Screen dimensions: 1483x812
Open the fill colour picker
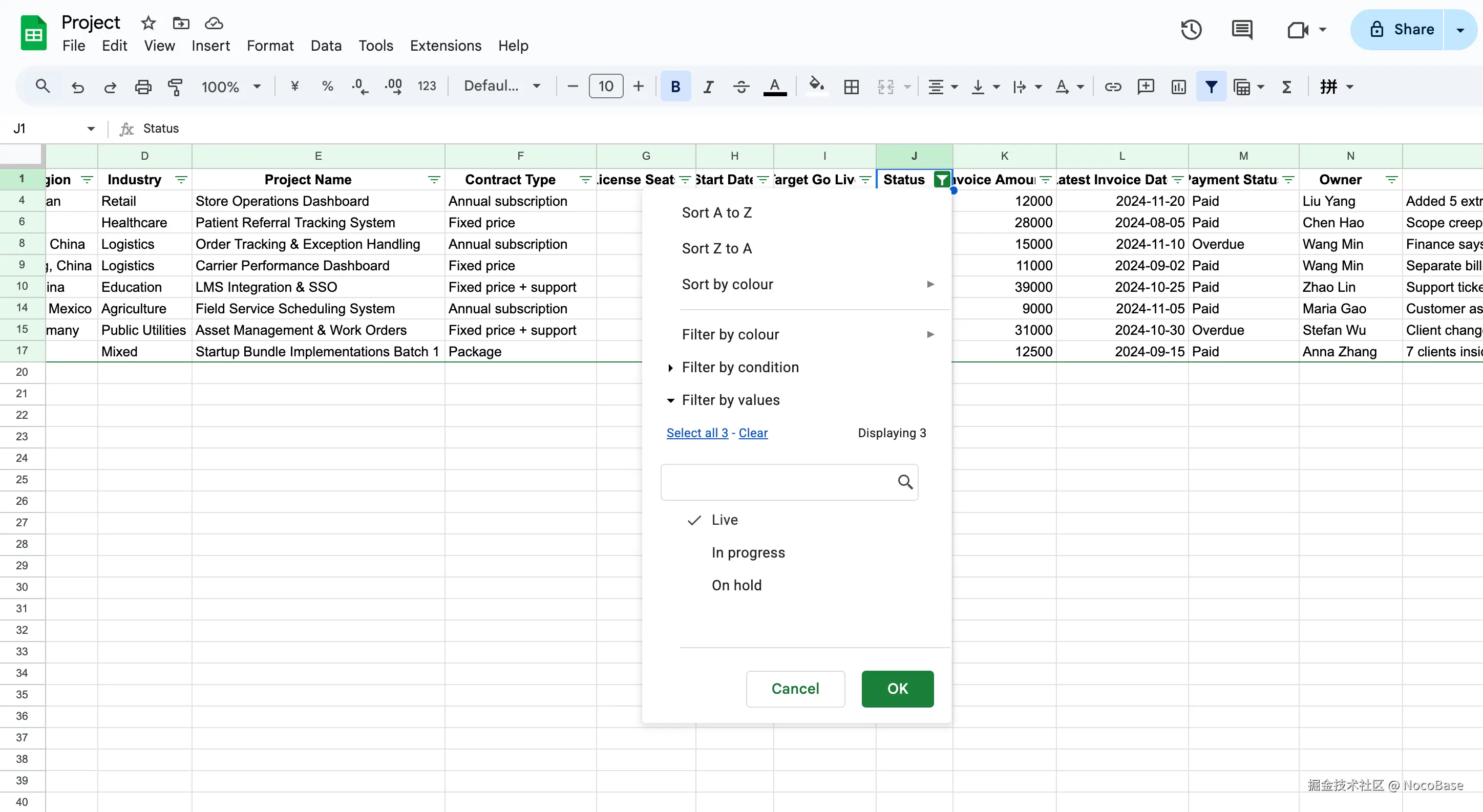click(816, 87)
